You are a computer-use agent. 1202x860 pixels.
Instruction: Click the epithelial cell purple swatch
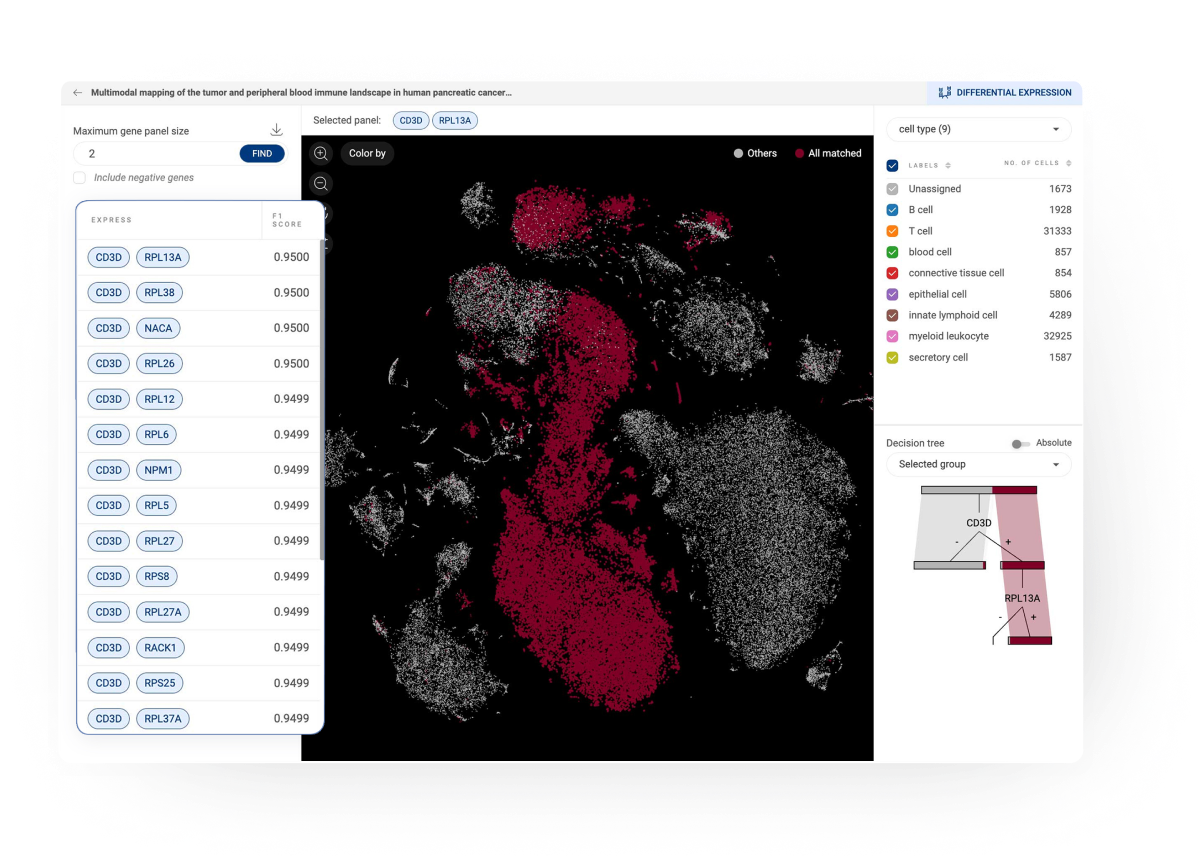[893, 294]
